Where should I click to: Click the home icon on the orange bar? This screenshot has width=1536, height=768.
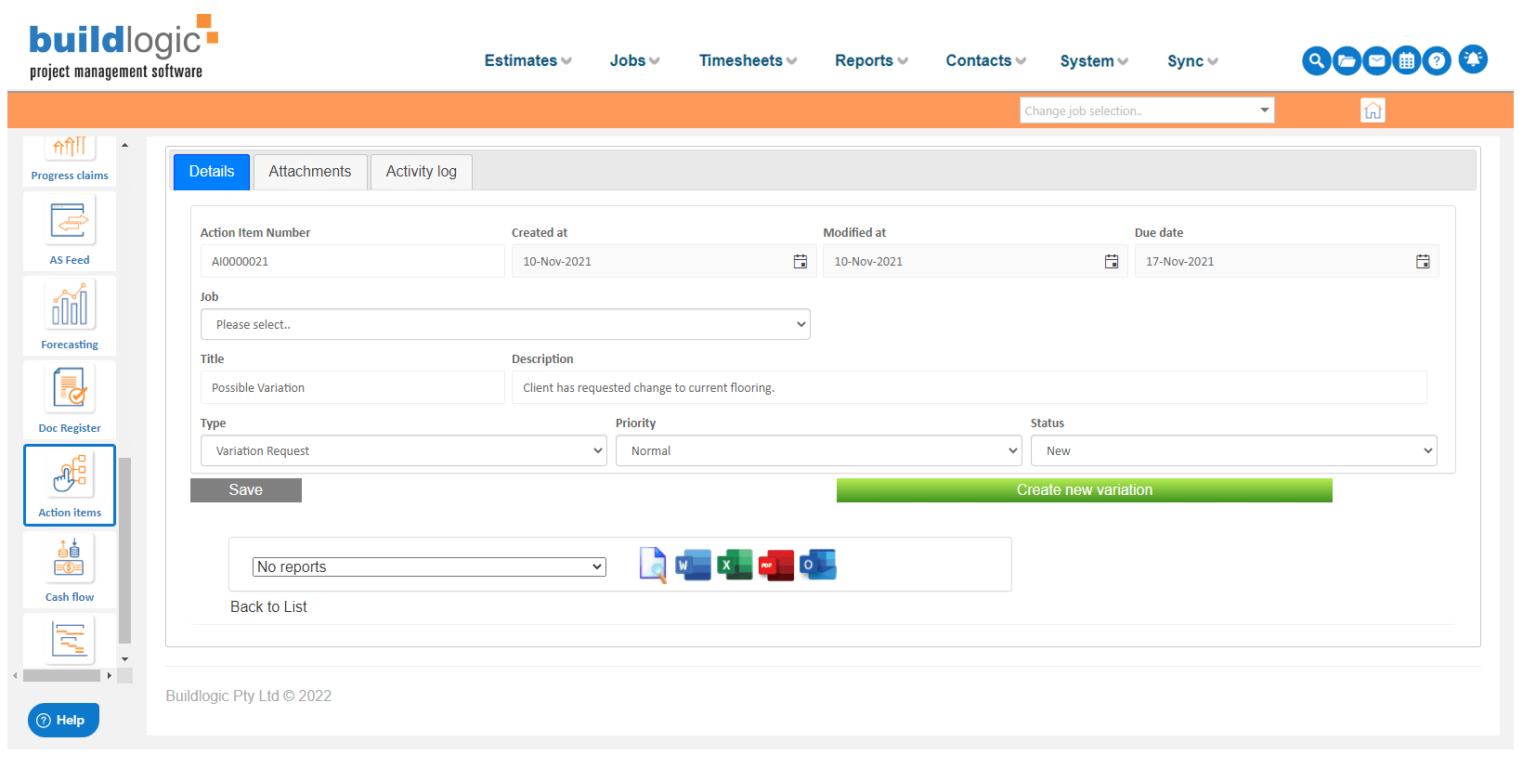pyautogui.click(x=1372, y=110)
